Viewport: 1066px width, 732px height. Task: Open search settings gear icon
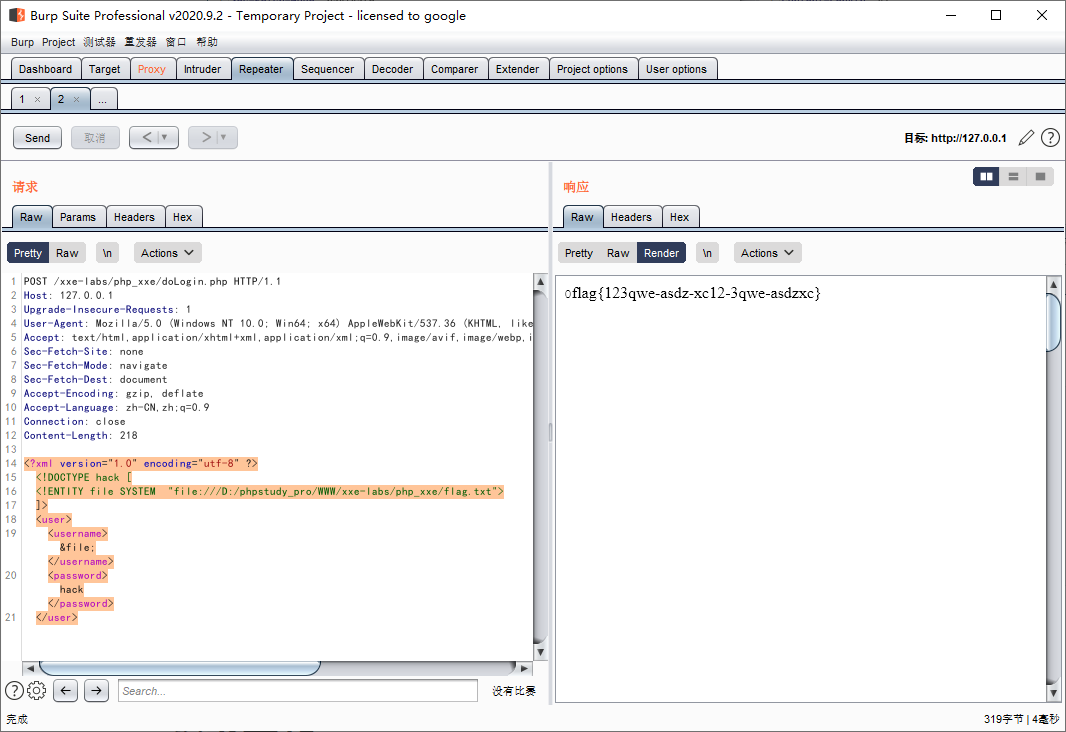(x=37, y=691)
